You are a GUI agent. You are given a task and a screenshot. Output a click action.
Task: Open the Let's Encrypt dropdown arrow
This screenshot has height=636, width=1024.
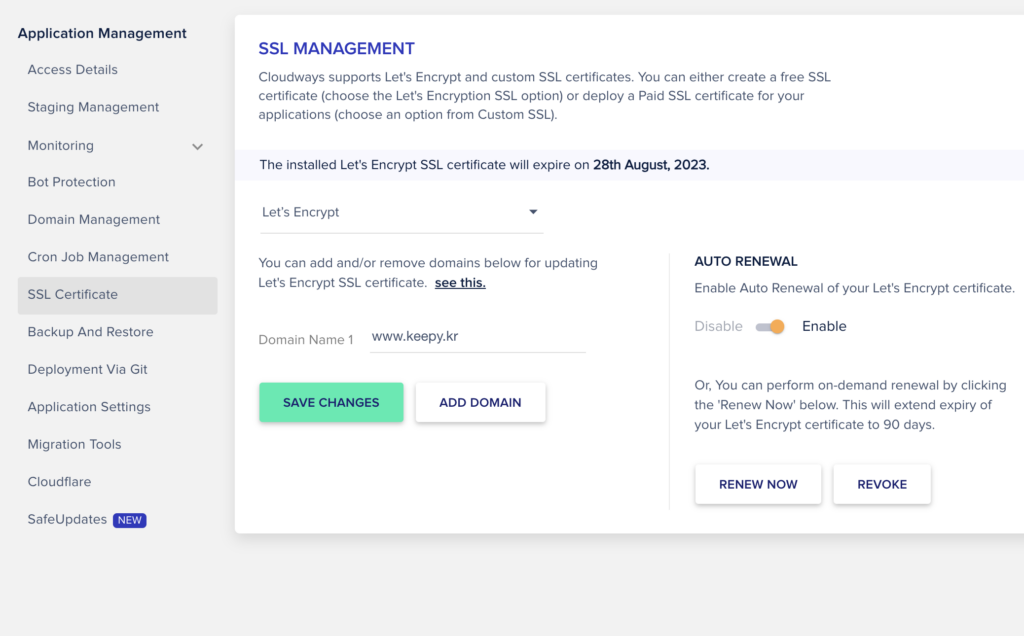[533, 212]
